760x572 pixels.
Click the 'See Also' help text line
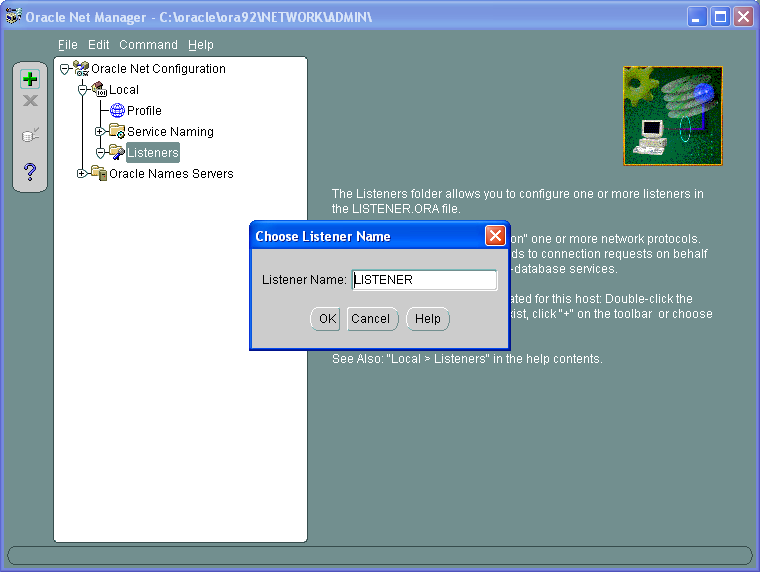467,359
